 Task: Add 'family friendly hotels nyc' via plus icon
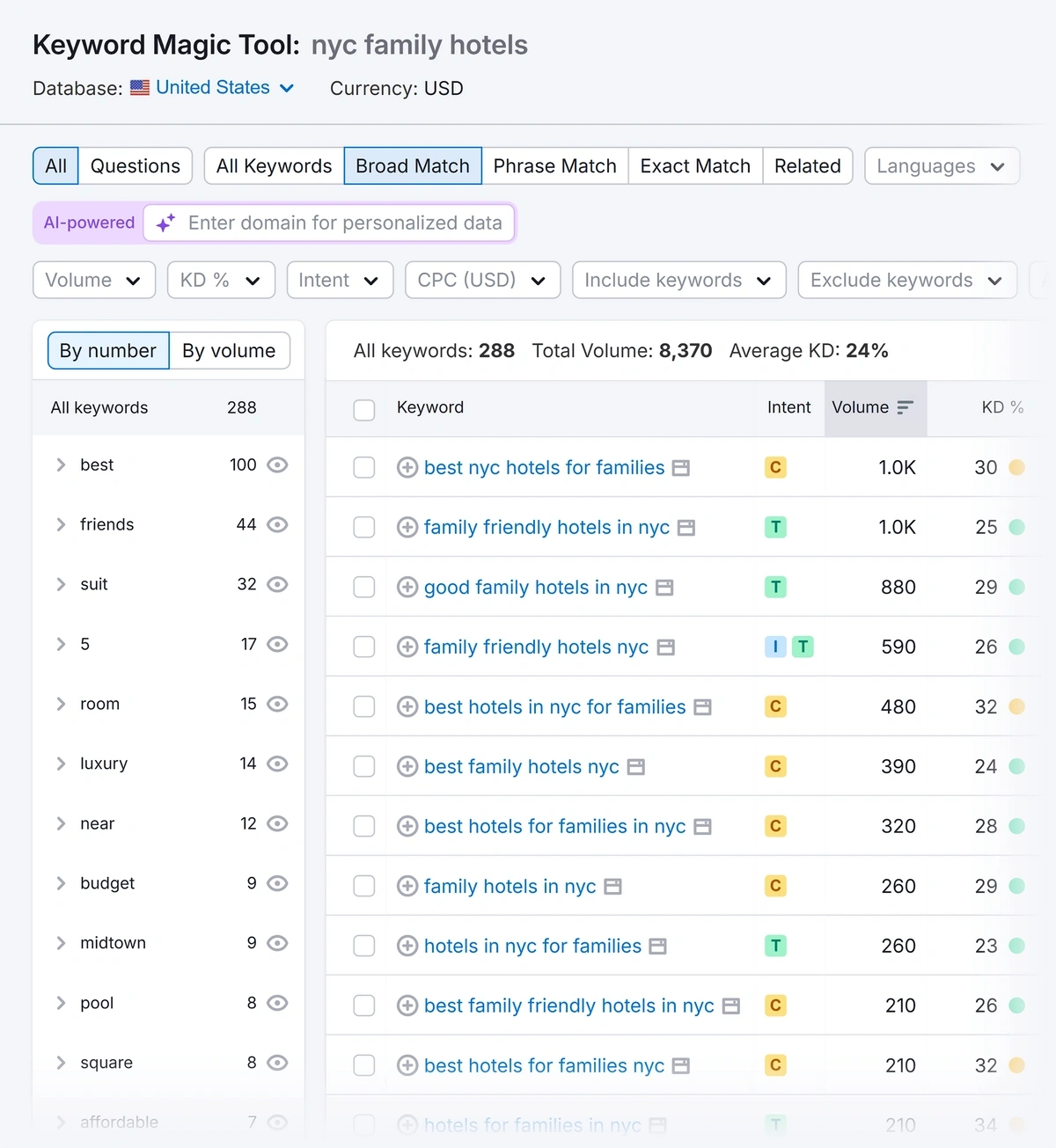(x=407, y=647)
